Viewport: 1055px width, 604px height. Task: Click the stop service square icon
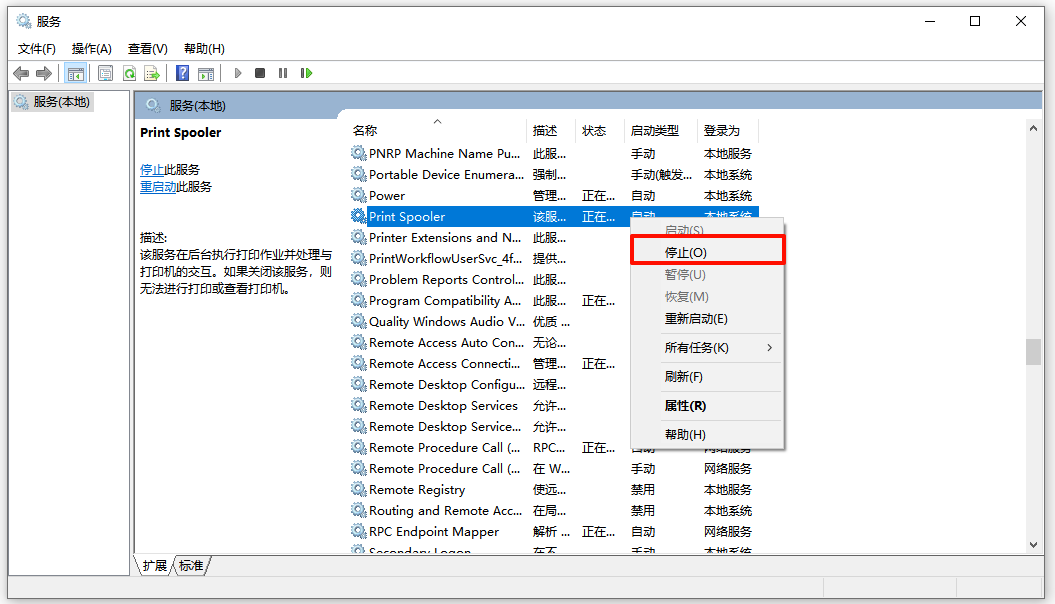click(x=260, y=72)
